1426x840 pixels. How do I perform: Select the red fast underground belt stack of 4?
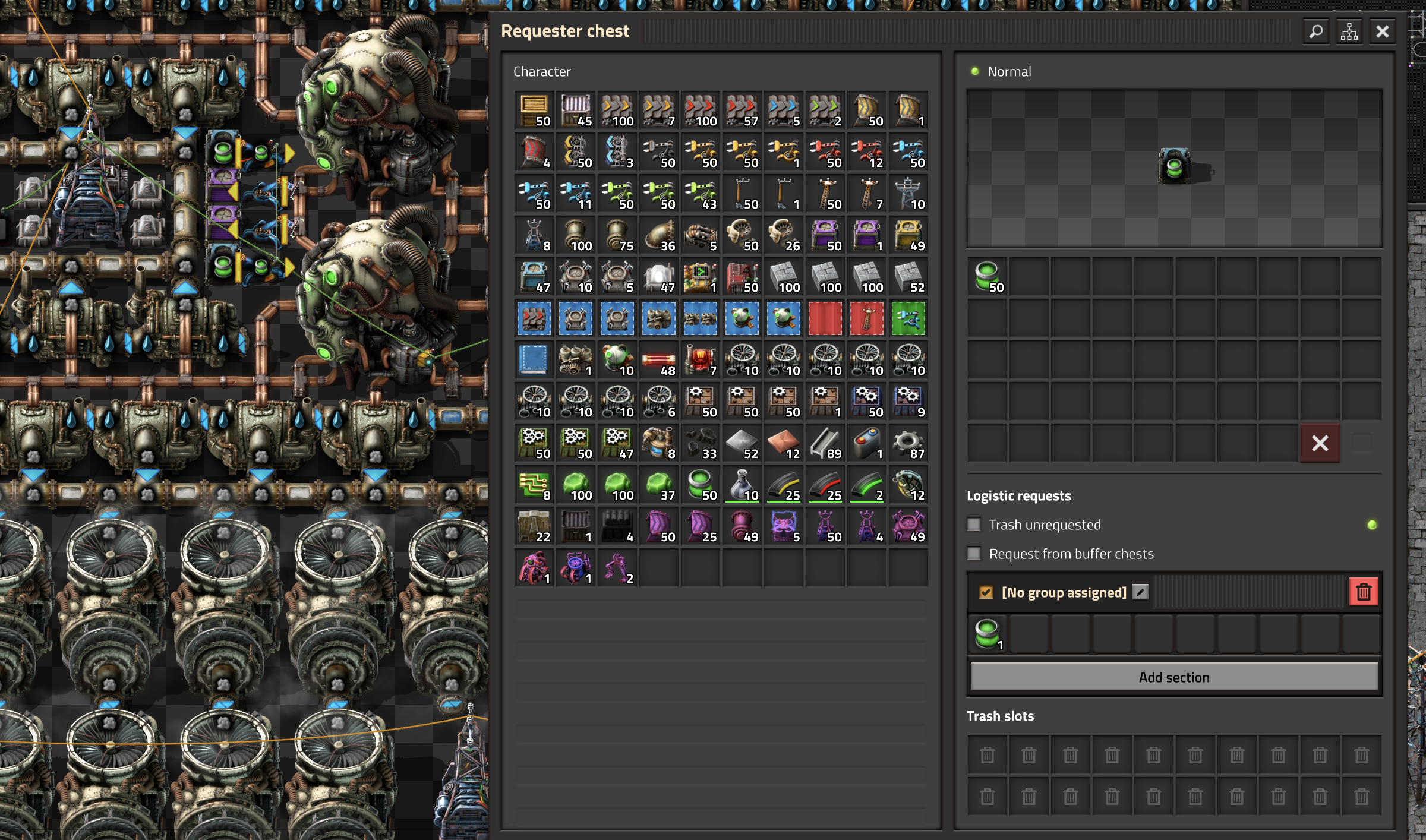(534, 152)
